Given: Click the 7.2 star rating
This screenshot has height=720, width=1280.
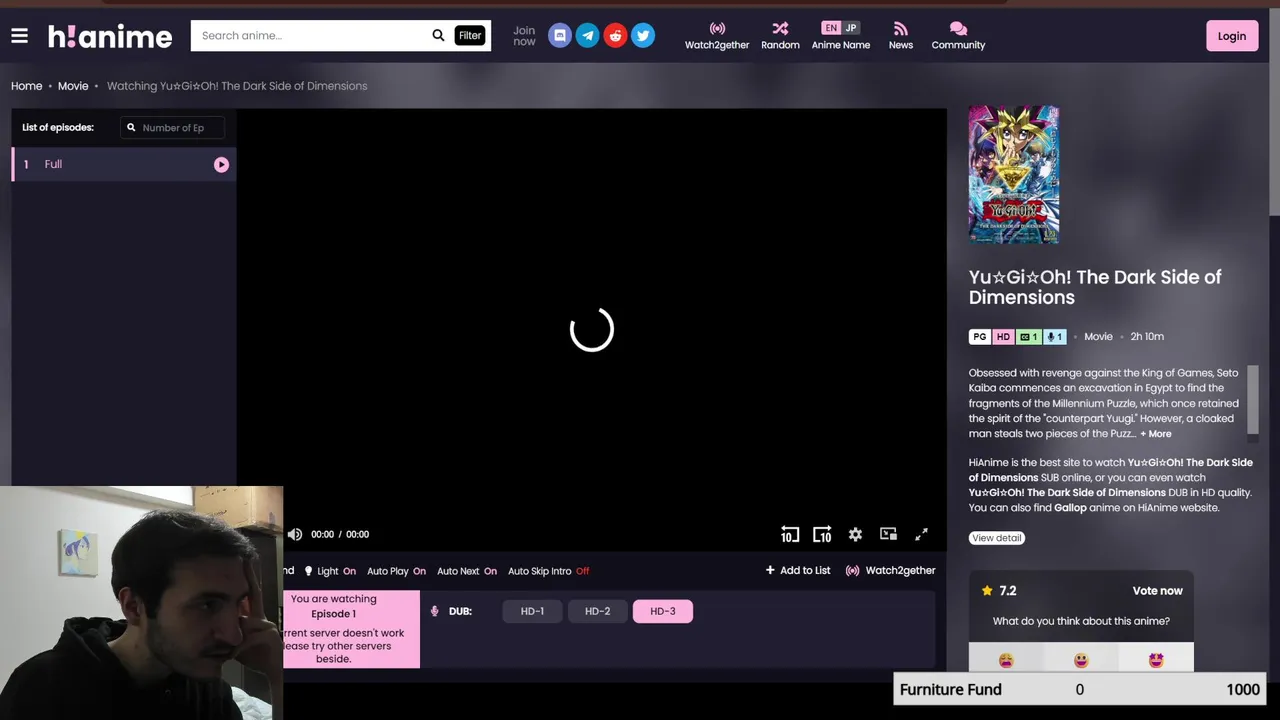Looking at the screenshot, I should point(998,591).
